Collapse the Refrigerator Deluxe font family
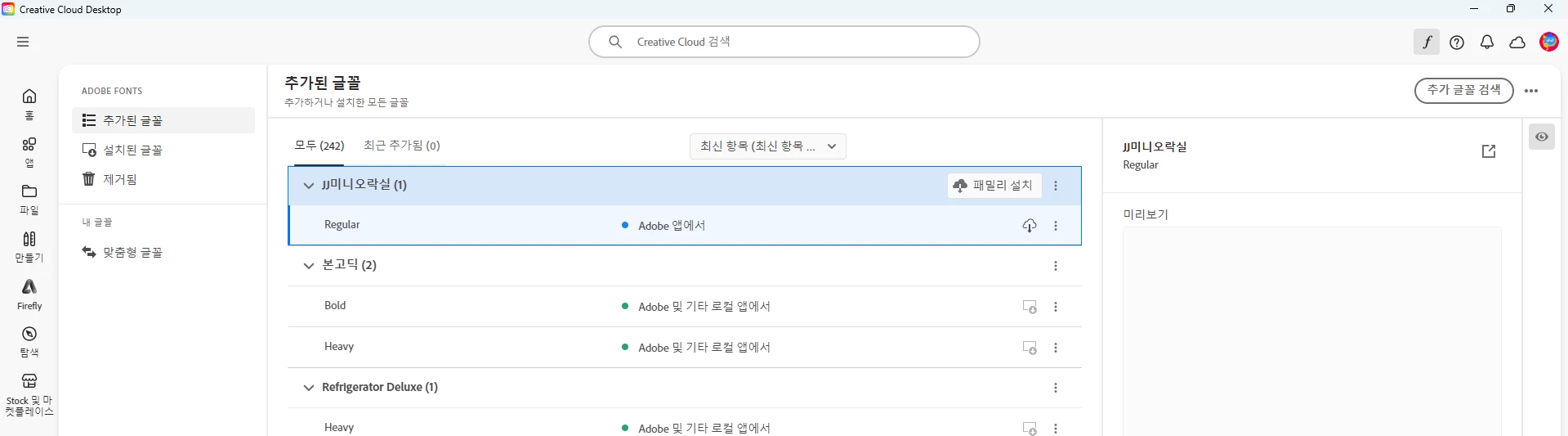Screen dimensions: 1568x436 click(308, 388)
